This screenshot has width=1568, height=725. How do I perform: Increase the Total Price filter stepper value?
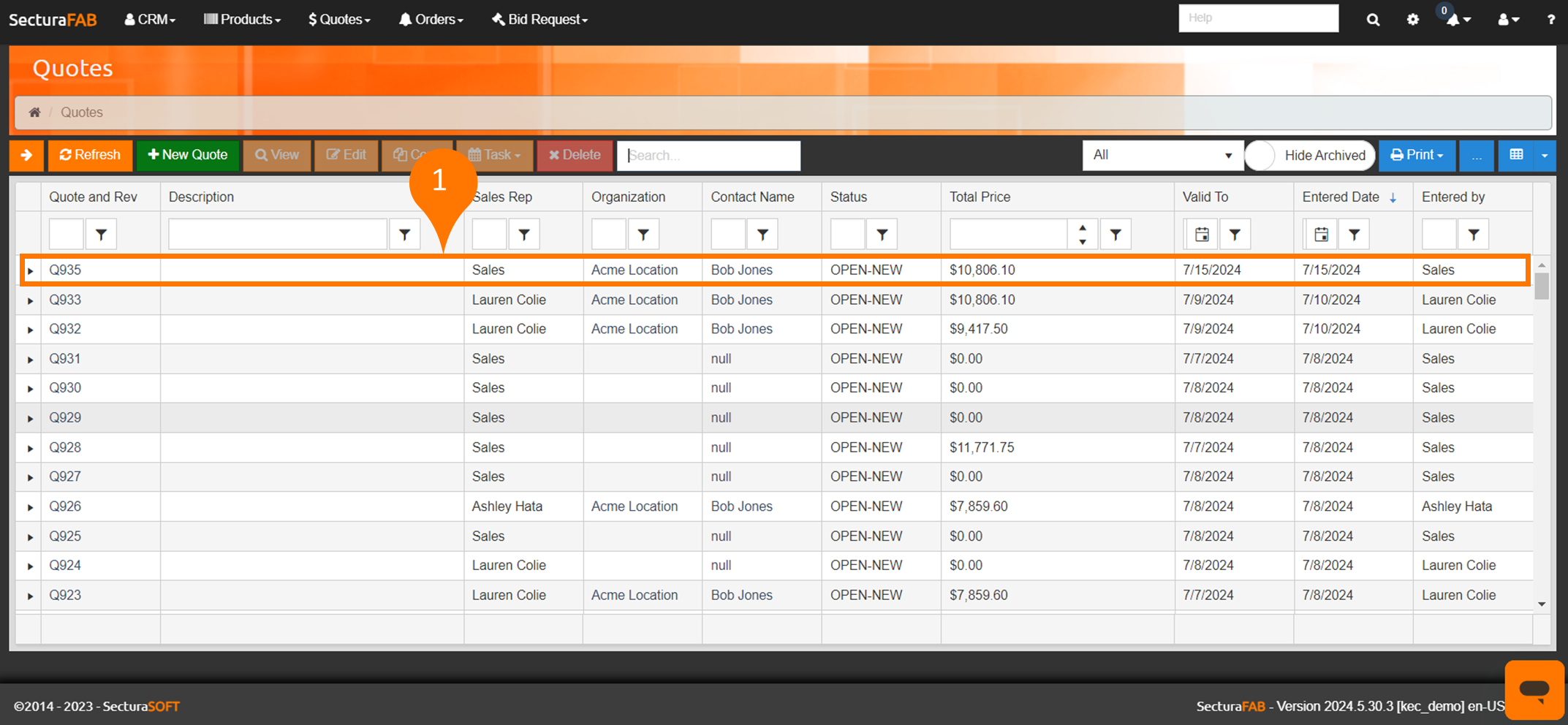coord(1082,228)
